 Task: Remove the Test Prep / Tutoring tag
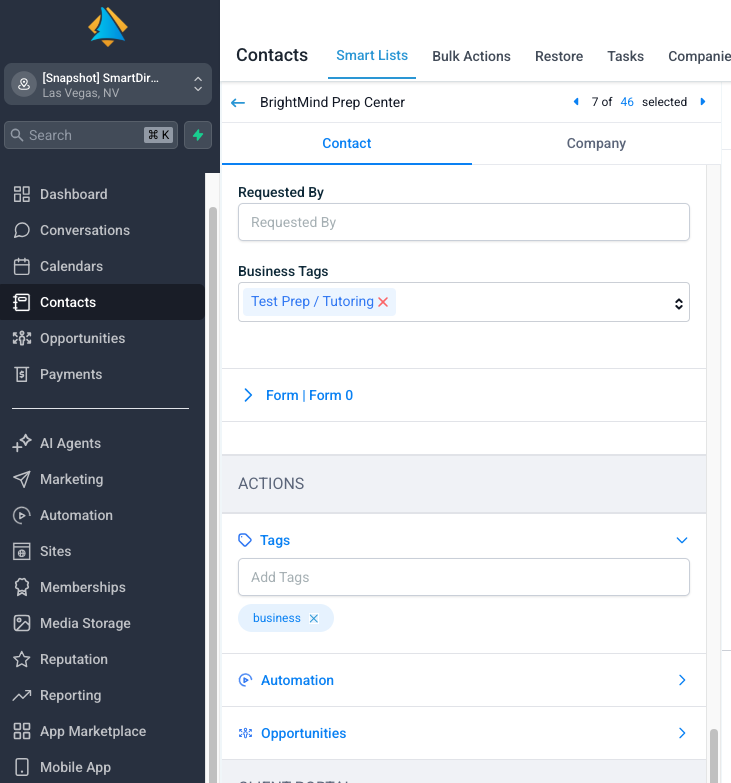[383, 302]
